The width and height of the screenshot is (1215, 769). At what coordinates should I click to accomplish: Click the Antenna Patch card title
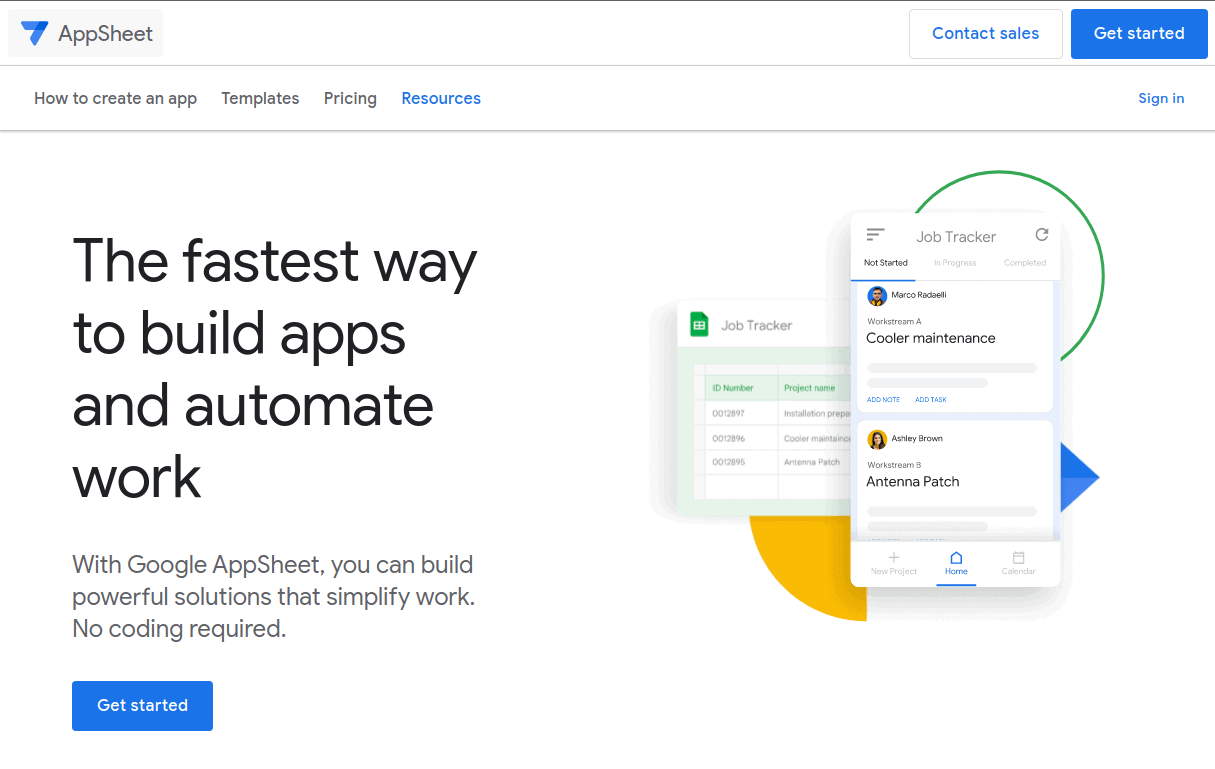[x=913, y=482]
